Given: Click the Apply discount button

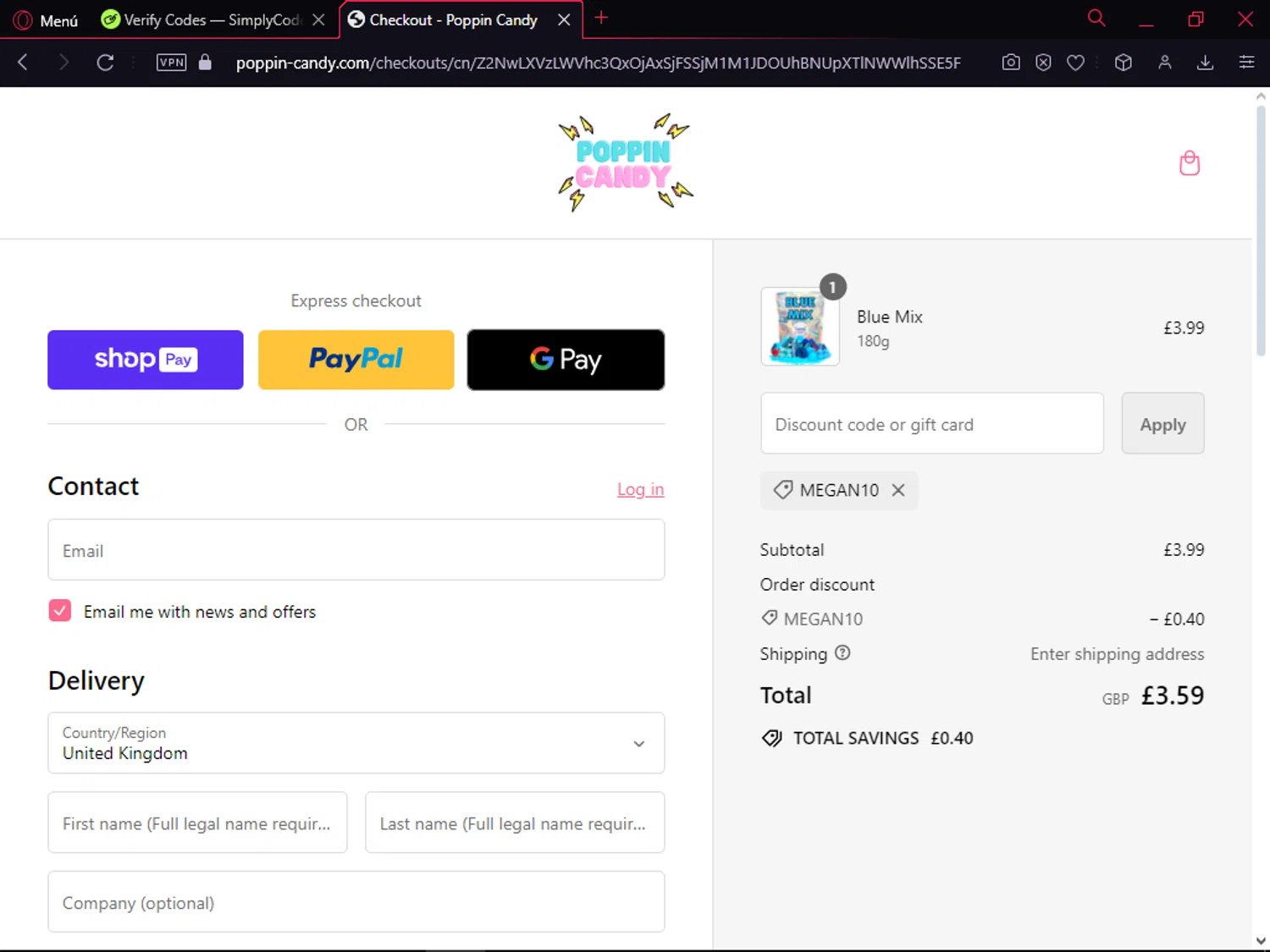Looking at the screenshot, I should click(x=1163, y=423).
